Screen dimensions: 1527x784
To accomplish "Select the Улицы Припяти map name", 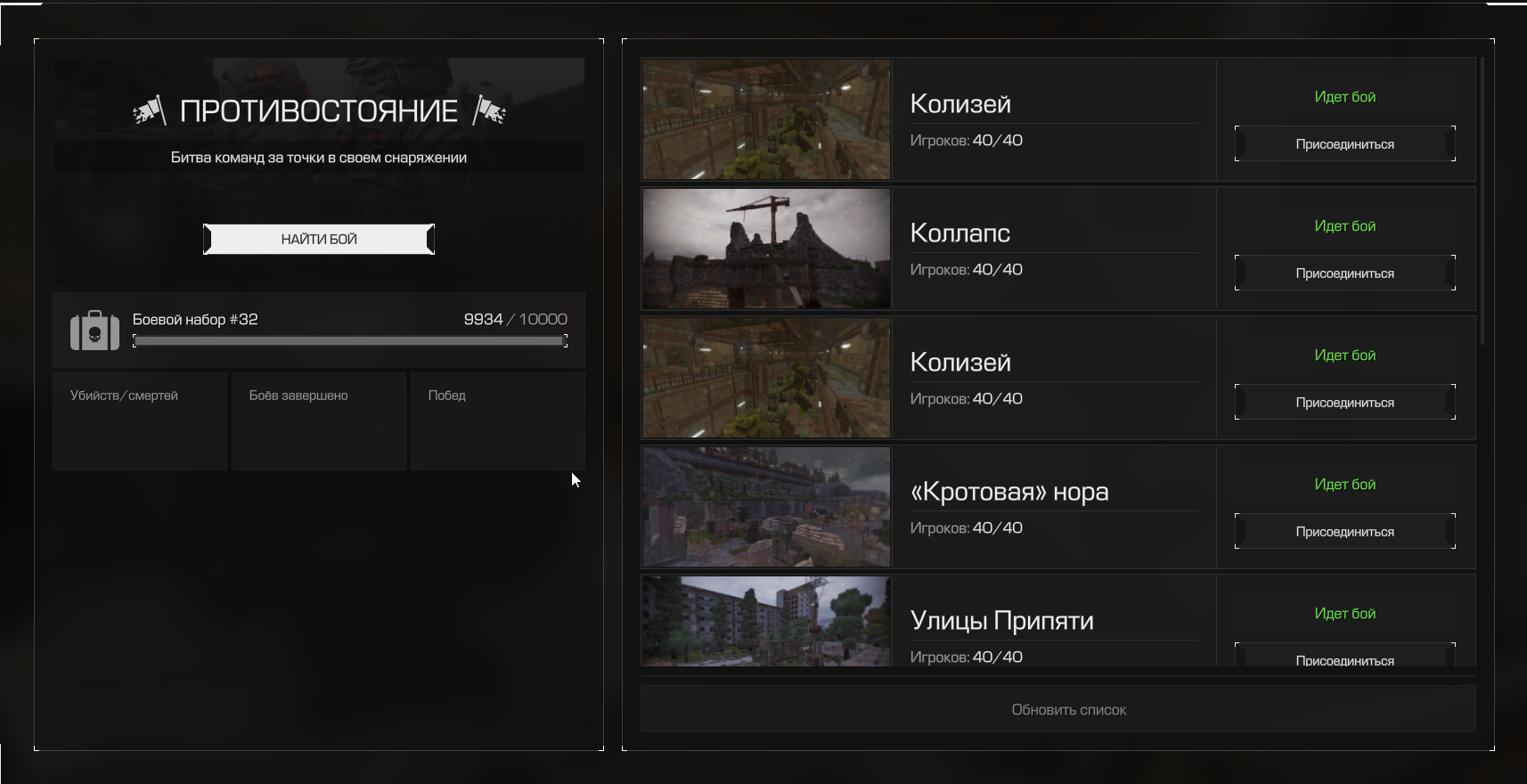I will point(1002,620).
